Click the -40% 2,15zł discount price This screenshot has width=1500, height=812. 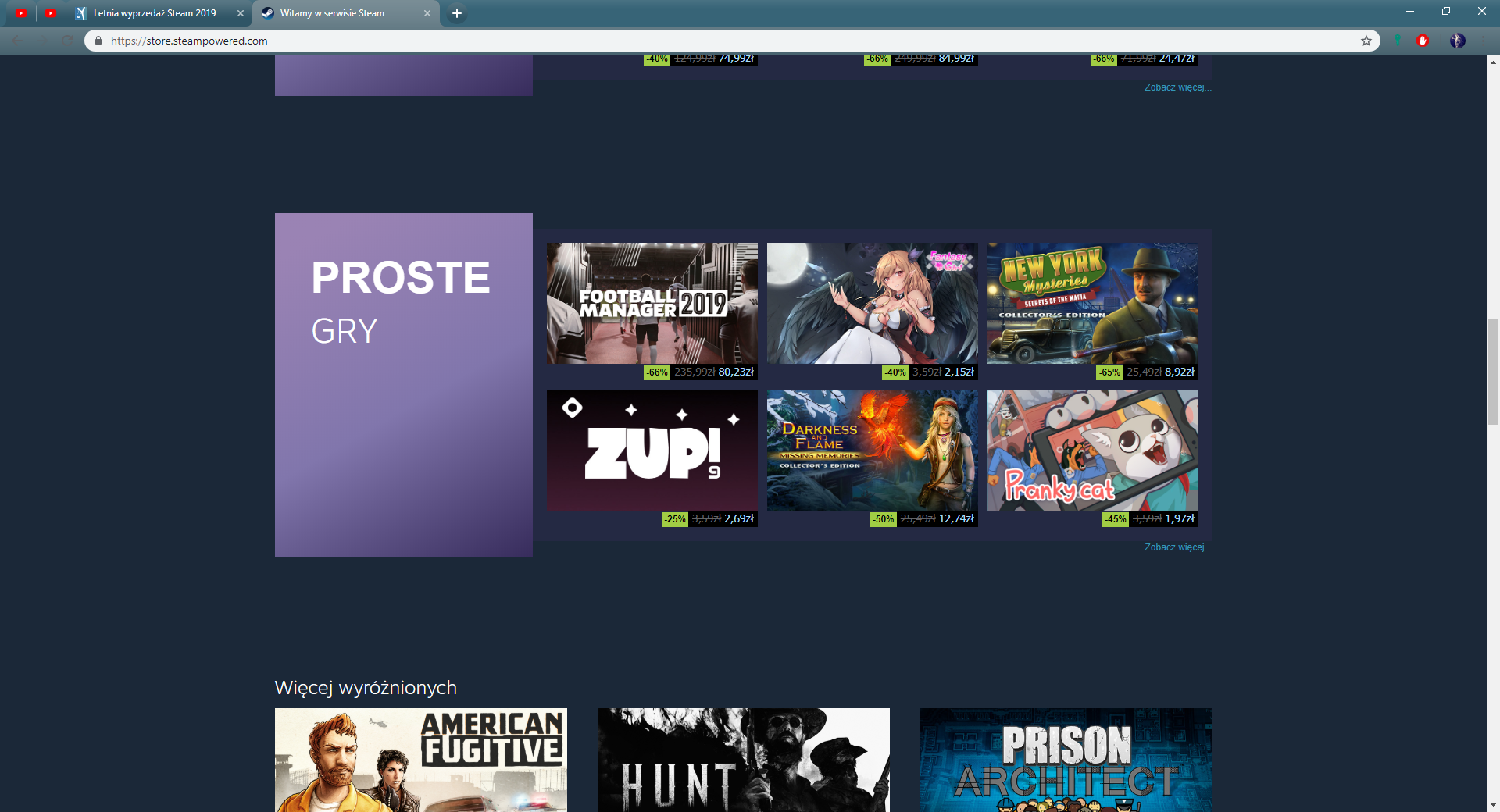[x=930, y=372]
